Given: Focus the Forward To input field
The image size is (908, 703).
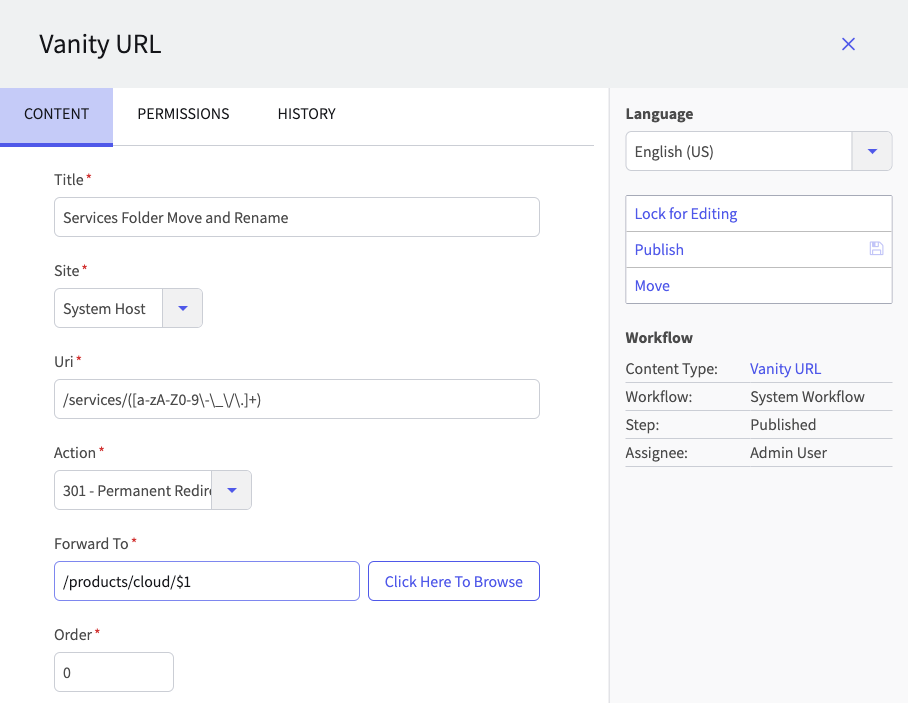Looking at the screenshot, I should coord(206,581).
